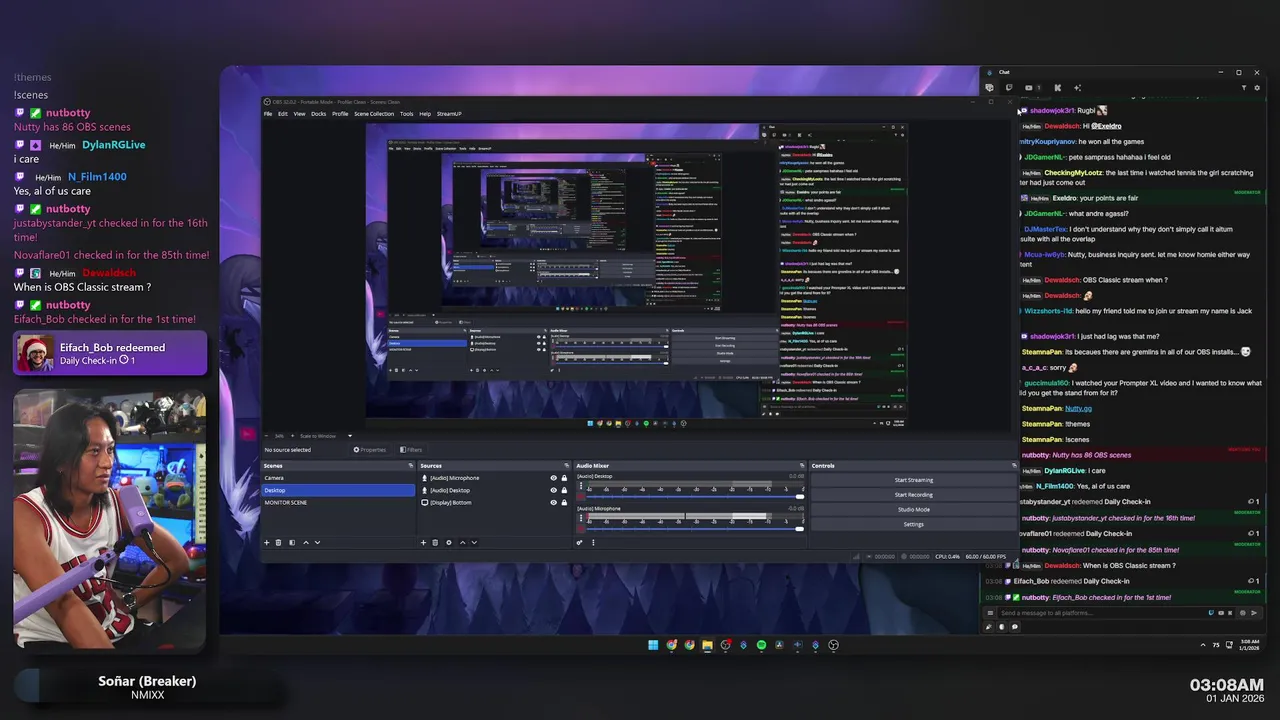The height and width of the screenshot is (720, 1280).
Task: Open the File menu in OBS
Action: [x=268, y=114]
